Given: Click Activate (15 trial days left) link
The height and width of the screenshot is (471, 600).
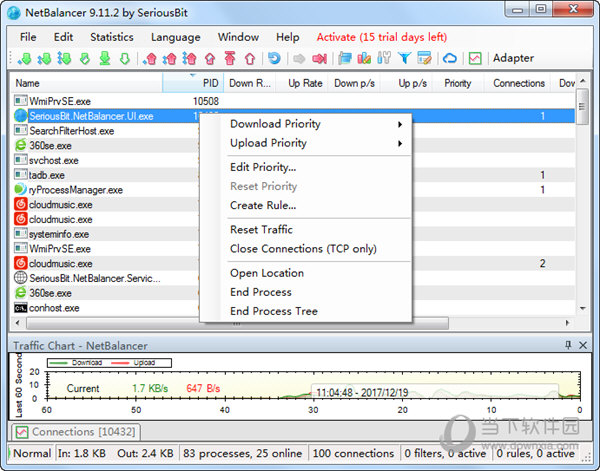Looking at the screenshot, I should point(382,37).
